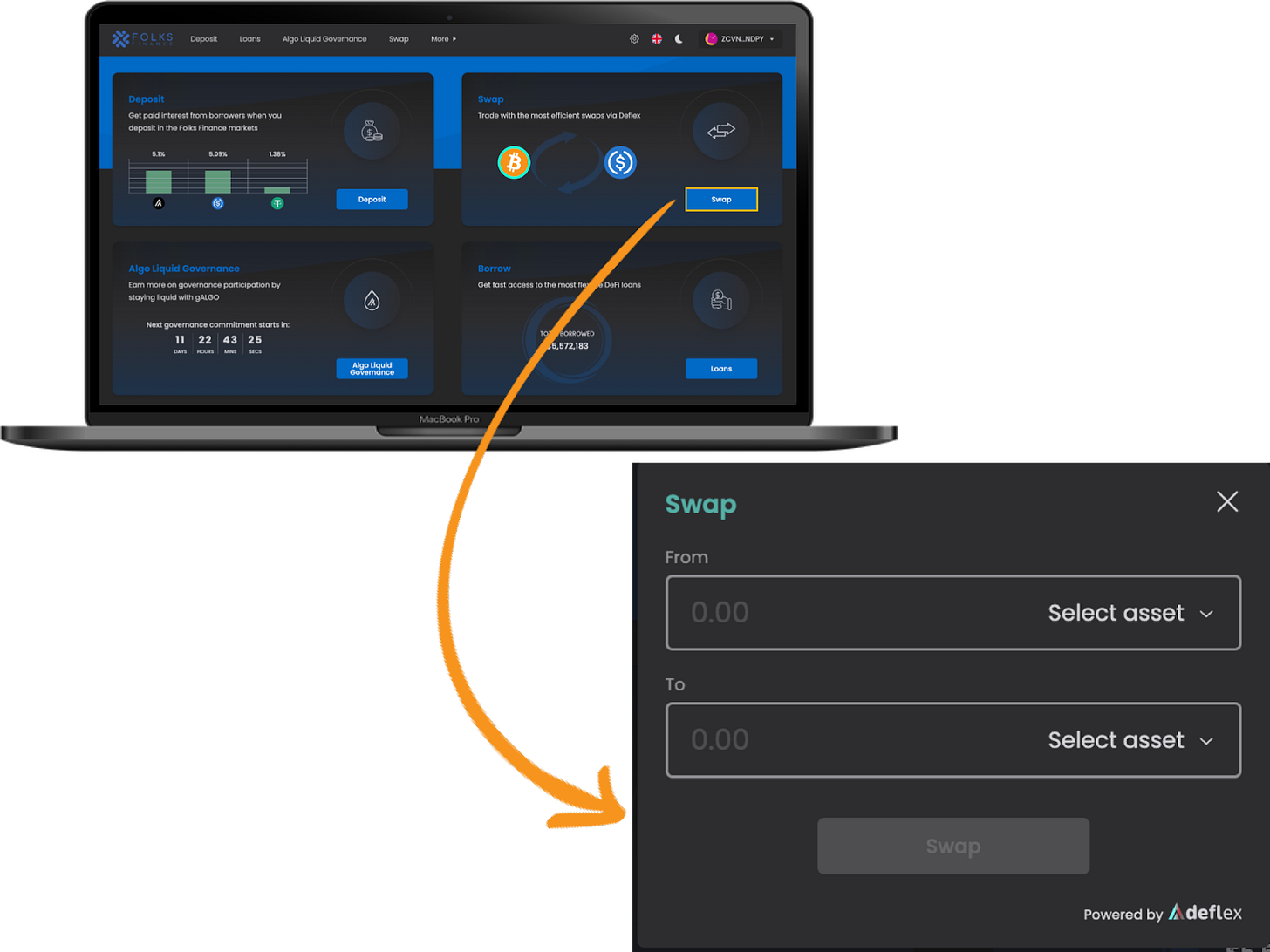Click the Folks Finance logo
1270x952 pixels.
tap(142, 38)
